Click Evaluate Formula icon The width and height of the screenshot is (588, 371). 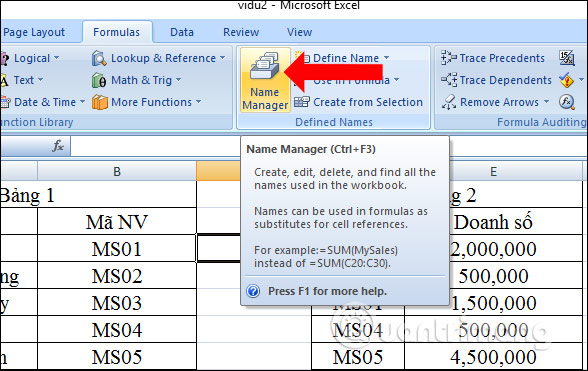566,102
